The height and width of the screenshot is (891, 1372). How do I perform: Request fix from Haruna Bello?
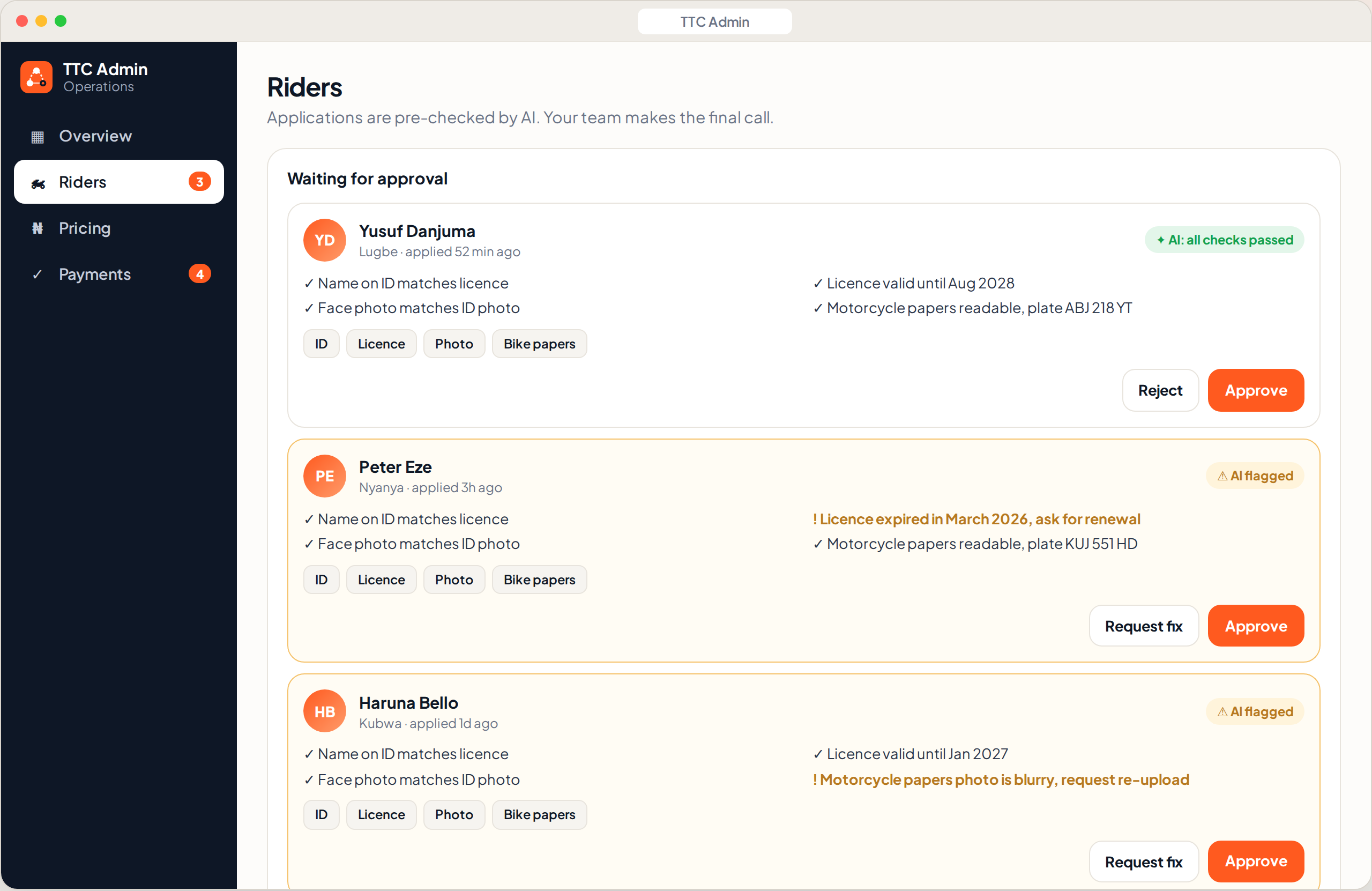[x=1143, y=861]
